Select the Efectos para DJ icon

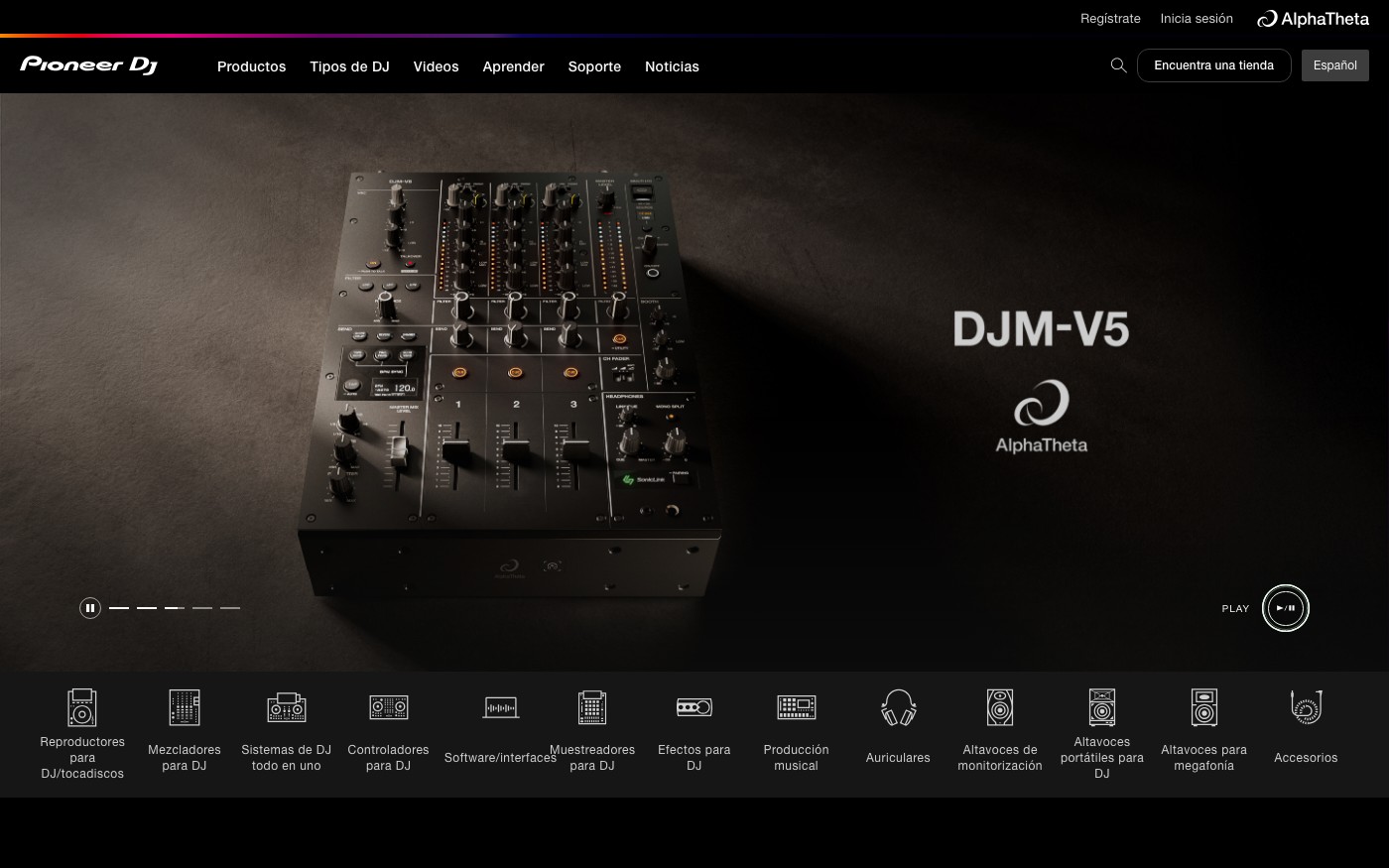tap(694, 707)
